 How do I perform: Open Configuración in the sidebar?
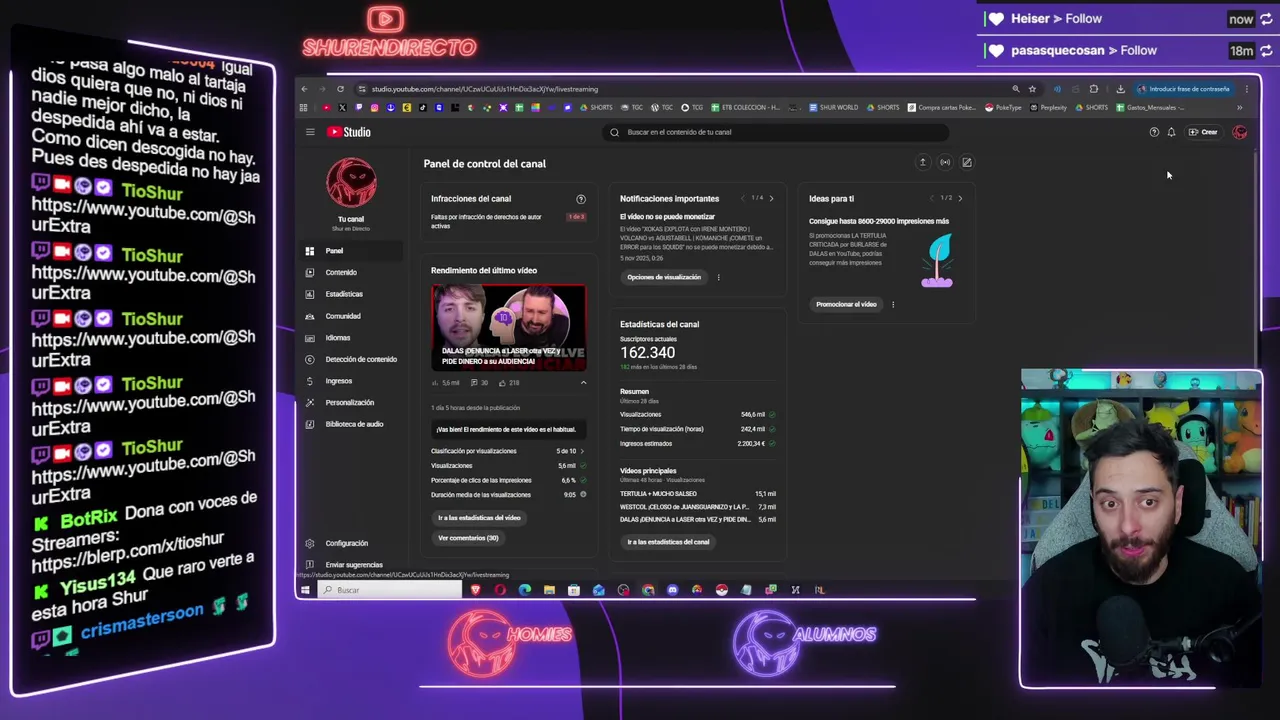click(x=352, y=543)
